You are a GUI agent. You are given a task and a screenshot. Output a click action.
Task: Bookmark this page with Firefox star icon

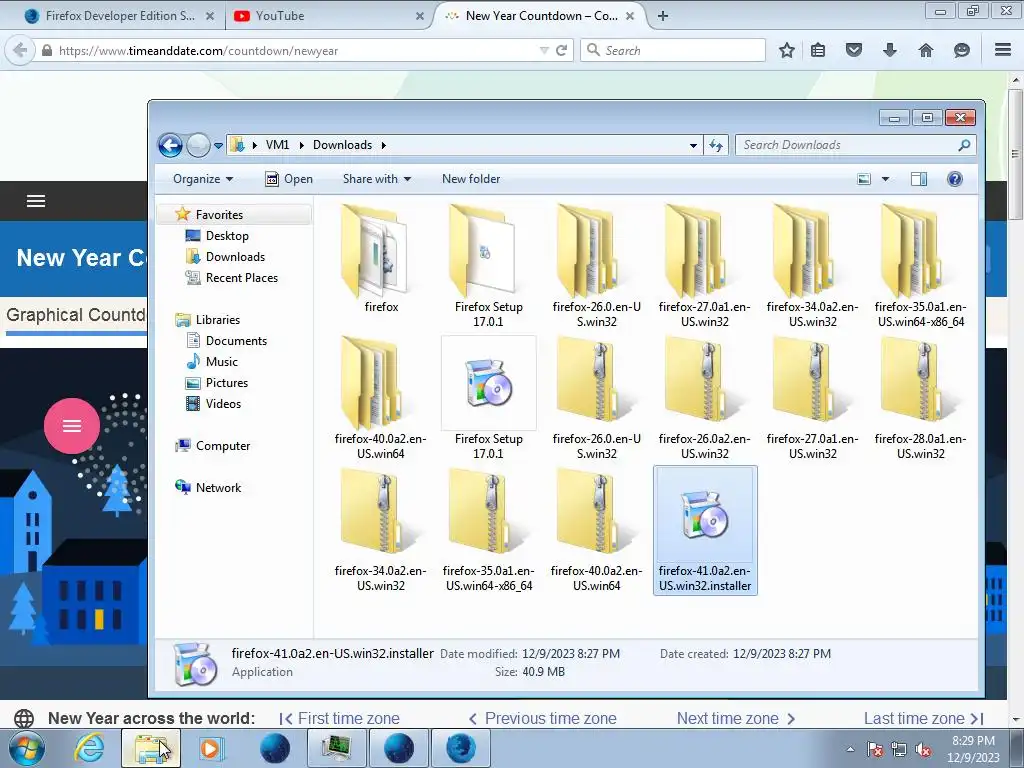pyautogui.click(x=787, y=50)
